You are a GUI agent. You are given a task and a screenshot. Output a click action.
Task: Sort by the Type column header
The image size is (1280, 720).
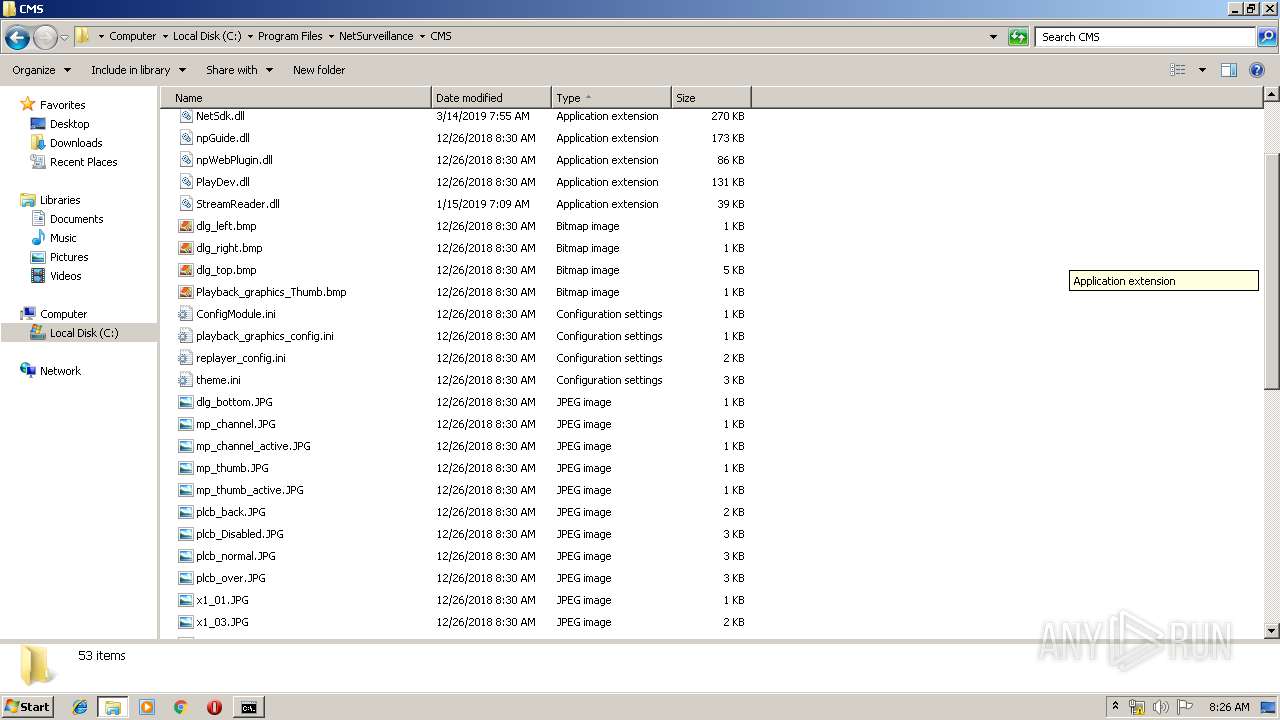[611, 98]
